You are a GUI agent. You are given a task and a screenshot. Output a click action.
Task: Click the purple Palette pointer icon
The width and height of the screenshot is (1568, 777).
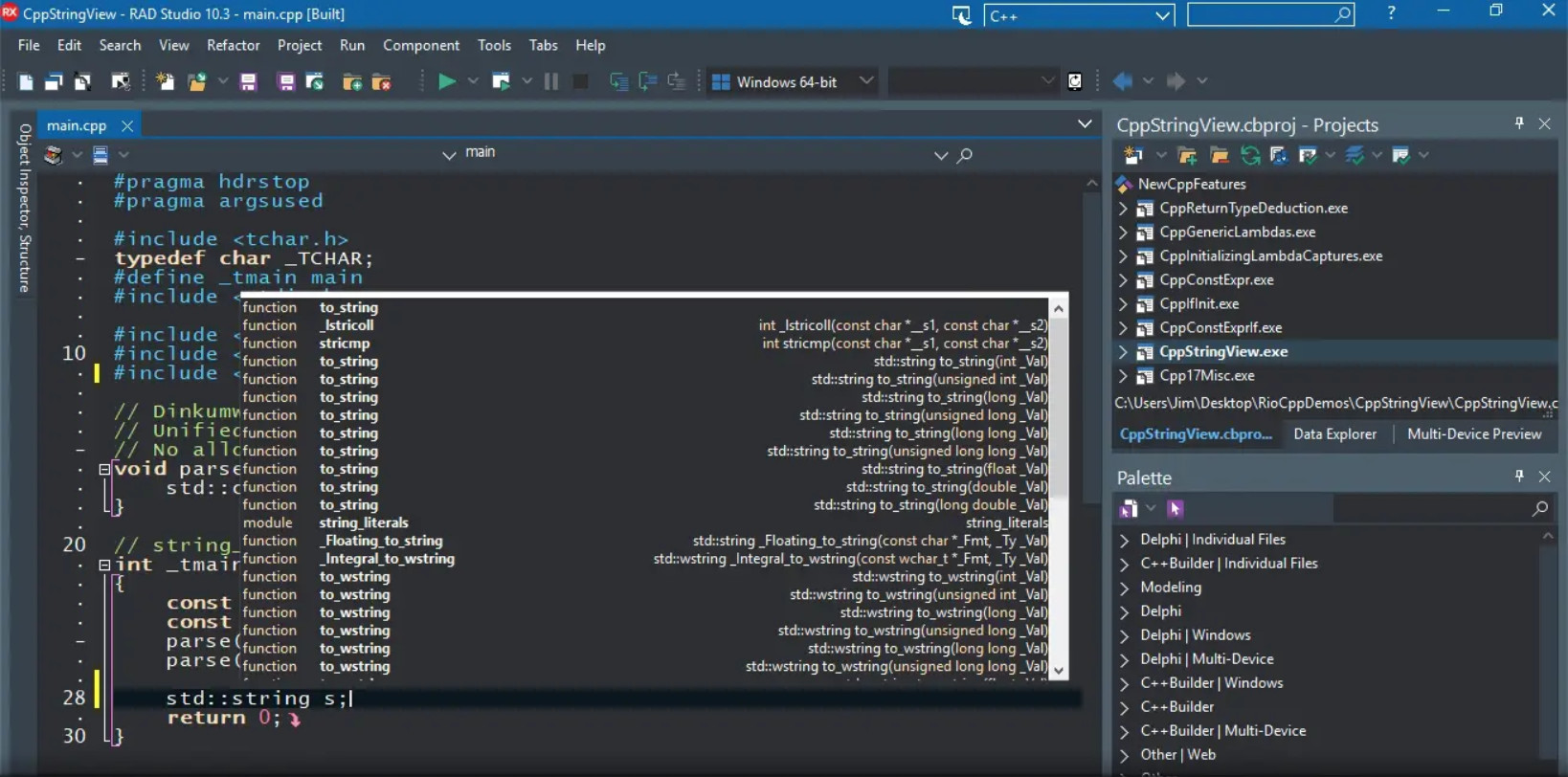pyautogui.click(x=1176, y=509)
